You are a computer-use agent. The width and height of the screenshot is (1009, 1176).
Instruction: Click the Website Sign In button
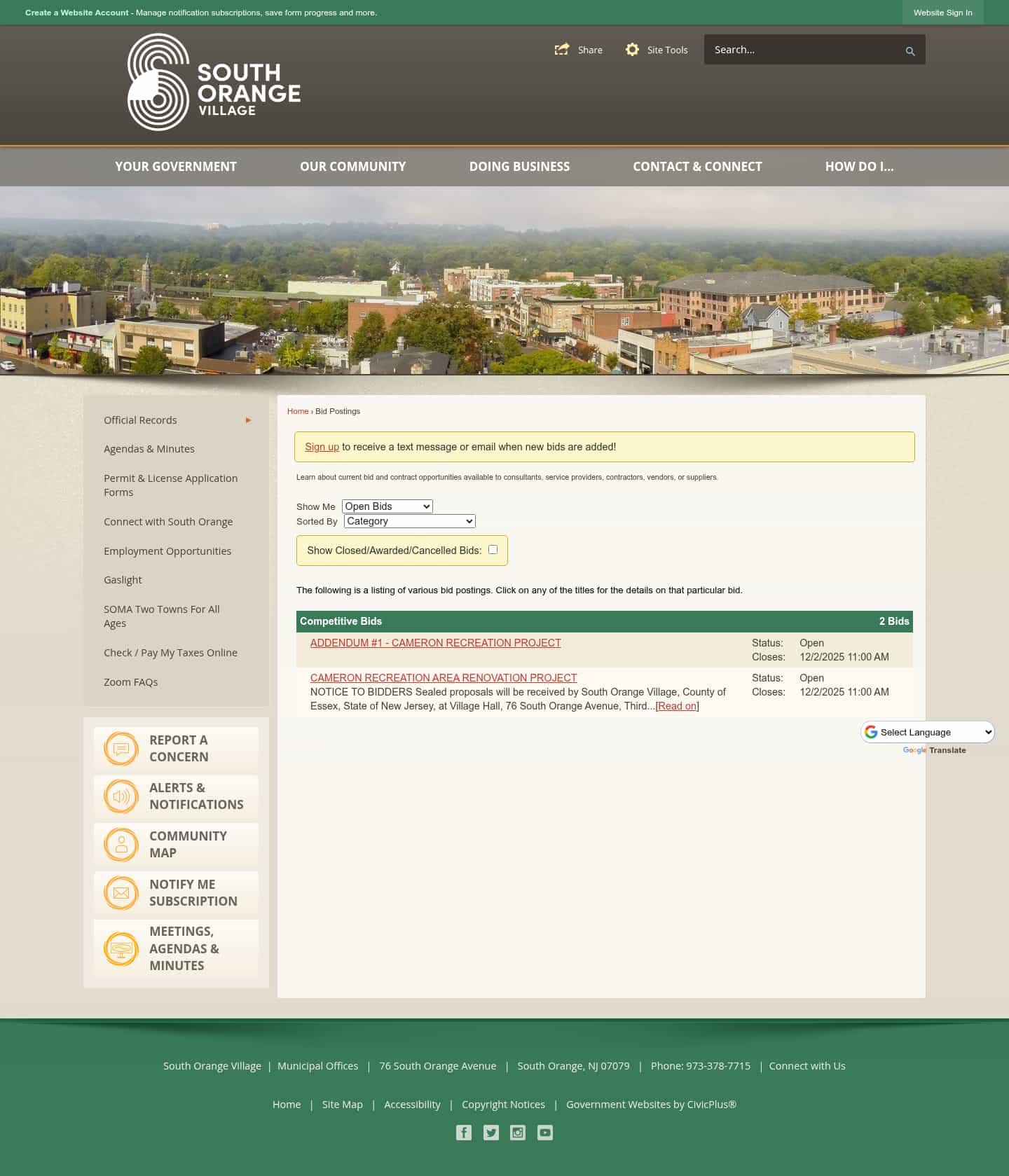point(943,13)
